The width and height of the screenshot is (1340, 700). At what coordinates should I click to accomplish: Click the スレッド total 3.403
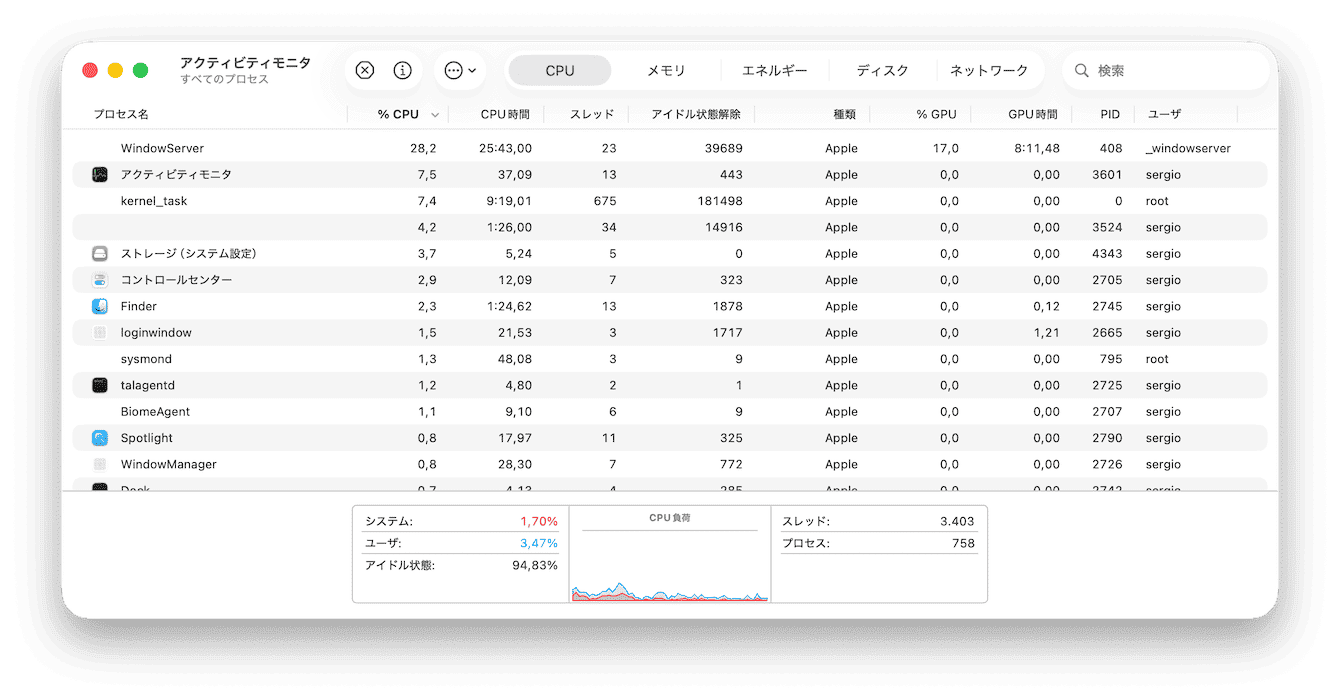coord(957,521)
